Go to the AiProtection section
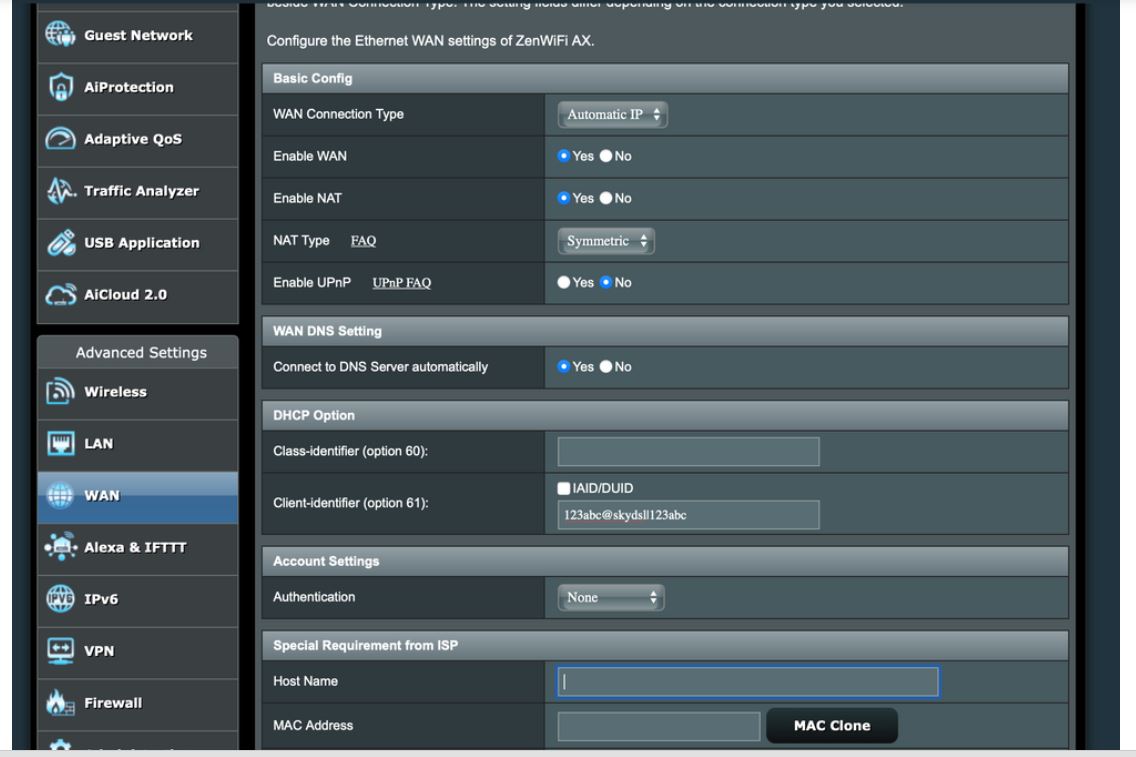1136x757 pixels. click(138, 88)
